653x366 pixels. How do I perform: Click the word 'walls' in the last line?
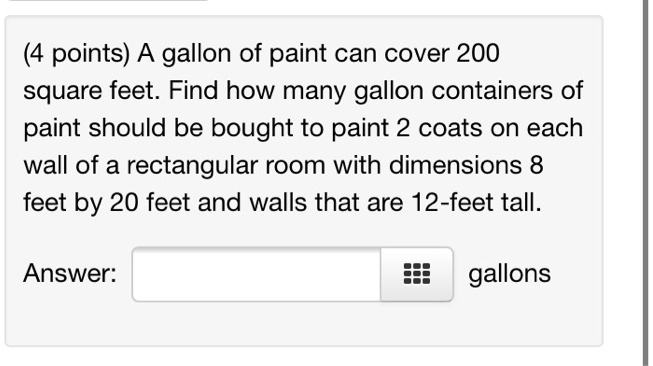(278, 202)
